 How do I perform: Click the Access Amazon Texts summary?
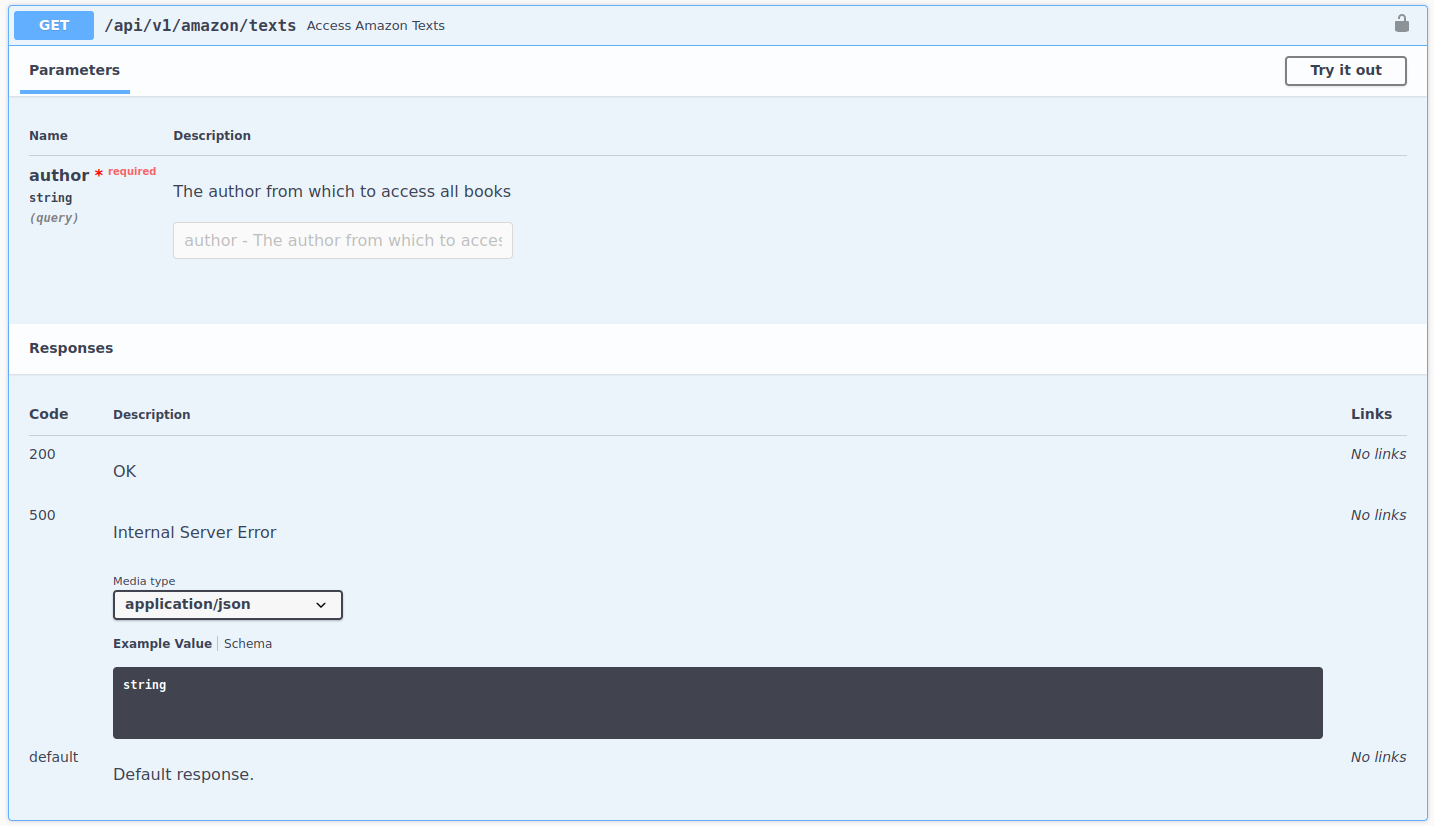[375, 26]
